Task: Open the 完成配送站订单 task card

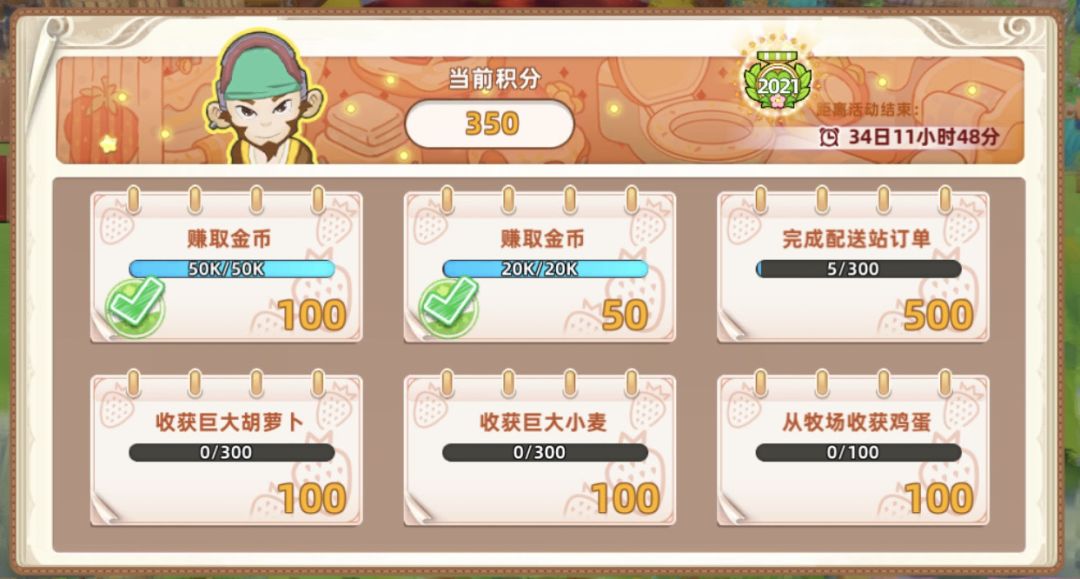Action: [x=853, y=266]
